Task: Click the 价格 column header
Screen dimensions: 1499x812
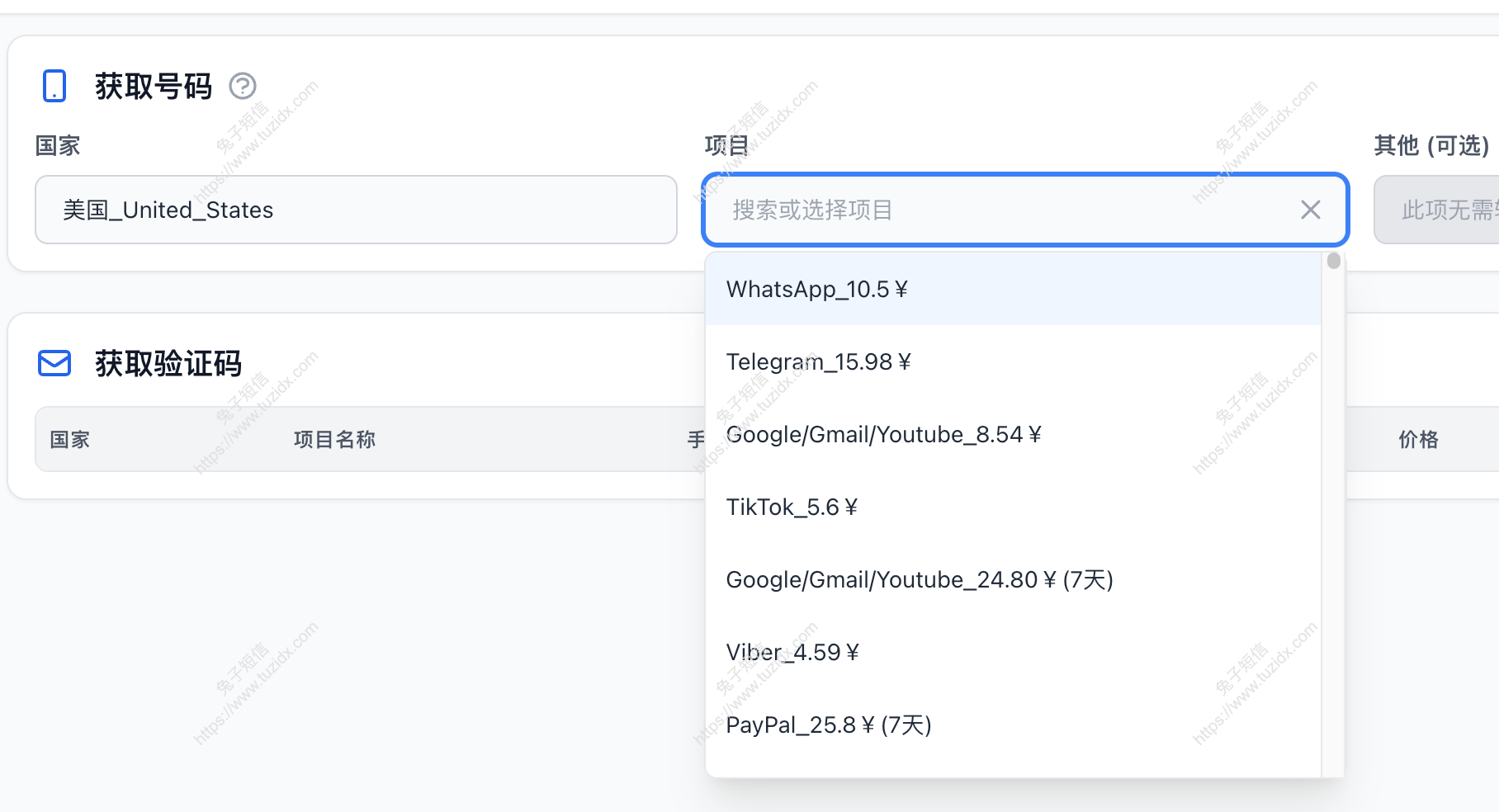Action: click(x=1418, y=440)
